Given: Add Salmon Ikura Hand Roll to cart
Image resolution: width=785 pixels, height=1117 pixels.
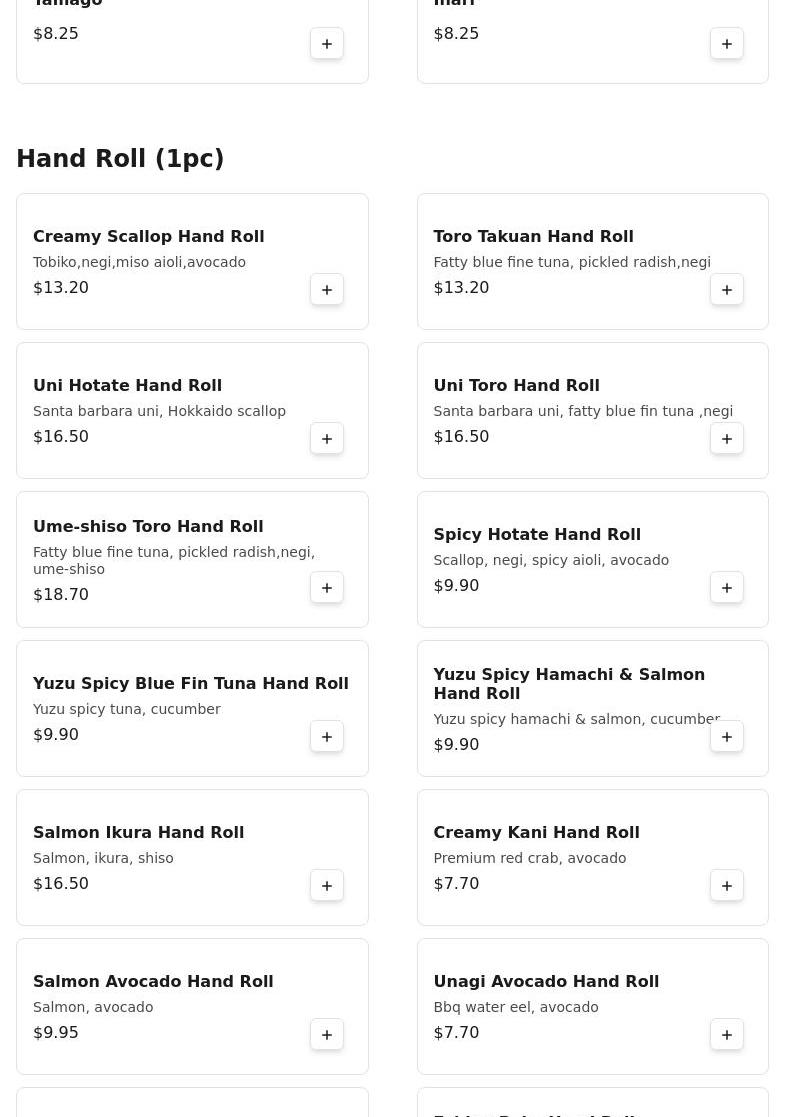Looking at the screenshot, I should pos(327,886).
